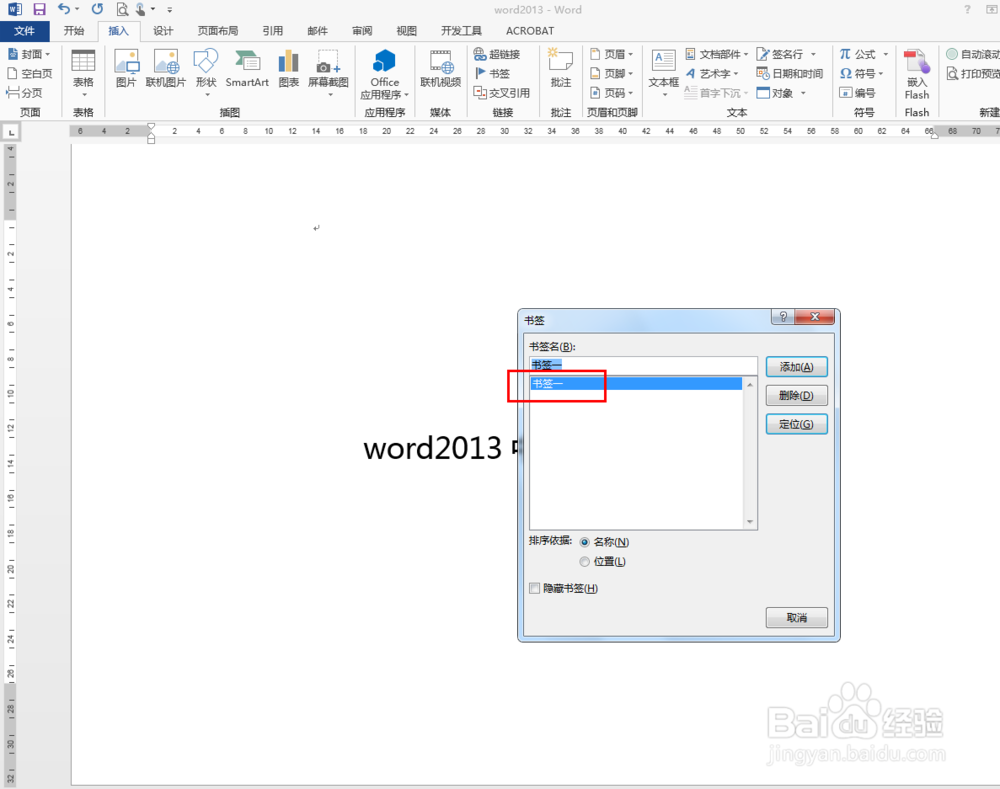Image resolution: width=1000 pixels, height=789 pixels.
Task: Insert a Text Box (文本框)
Action: pos(663,73)
